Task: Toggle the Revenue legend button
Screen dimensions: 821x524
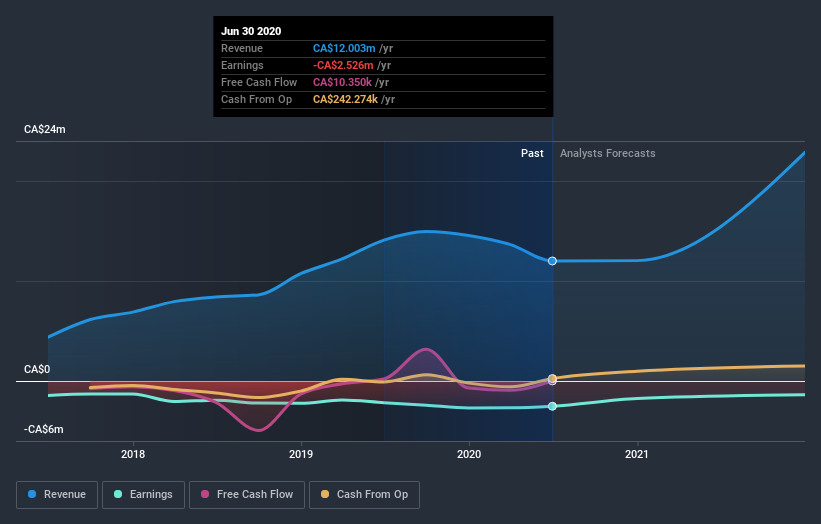Action: [x=57, y=495]
